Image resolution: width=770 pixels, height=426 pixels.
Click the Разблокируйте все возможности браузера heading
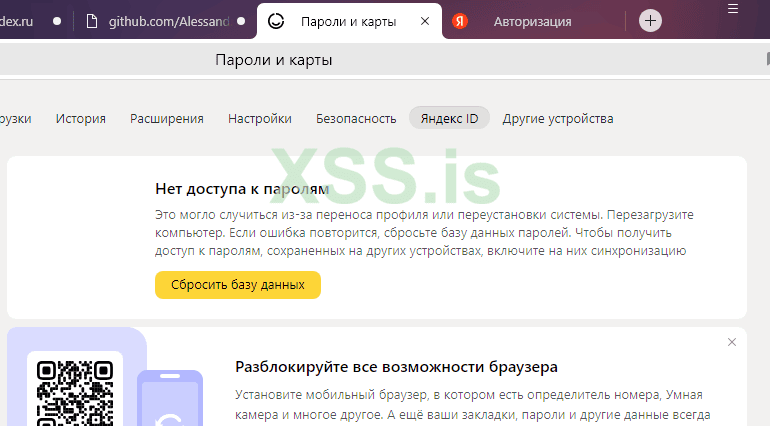(396, 367)
